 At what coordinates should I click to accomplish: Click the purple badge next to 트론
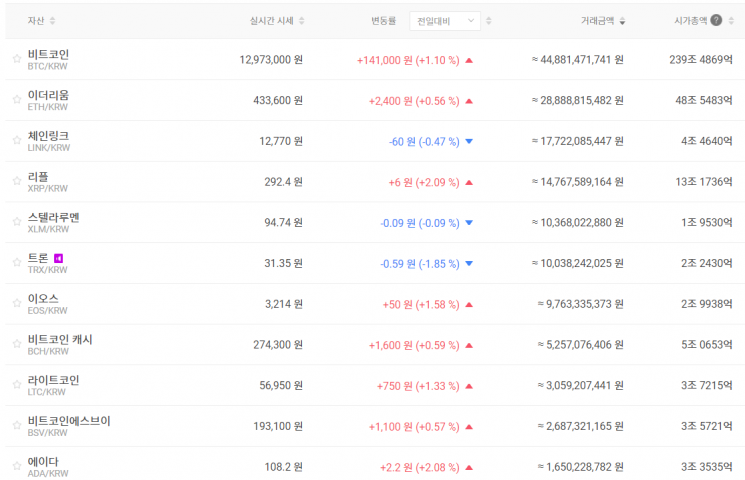point(58,258)
